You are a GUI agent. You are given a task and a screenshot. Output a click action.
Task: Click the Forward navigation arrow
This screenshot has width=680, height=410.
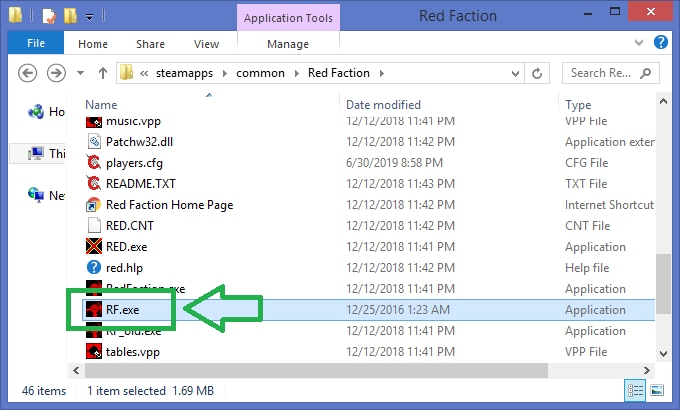(x=56, y=73)
